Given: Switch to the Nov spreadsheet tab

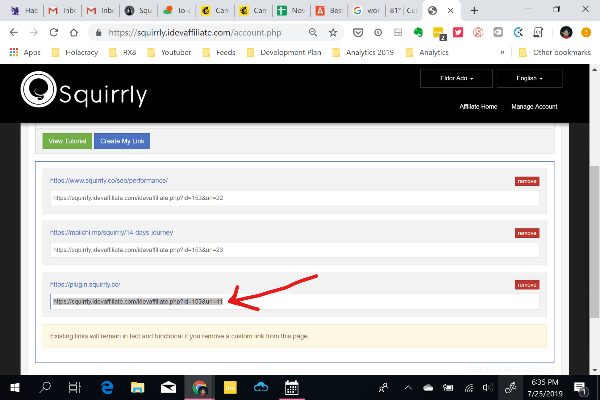Looking at the screenshot, I should tap(291, 11).
